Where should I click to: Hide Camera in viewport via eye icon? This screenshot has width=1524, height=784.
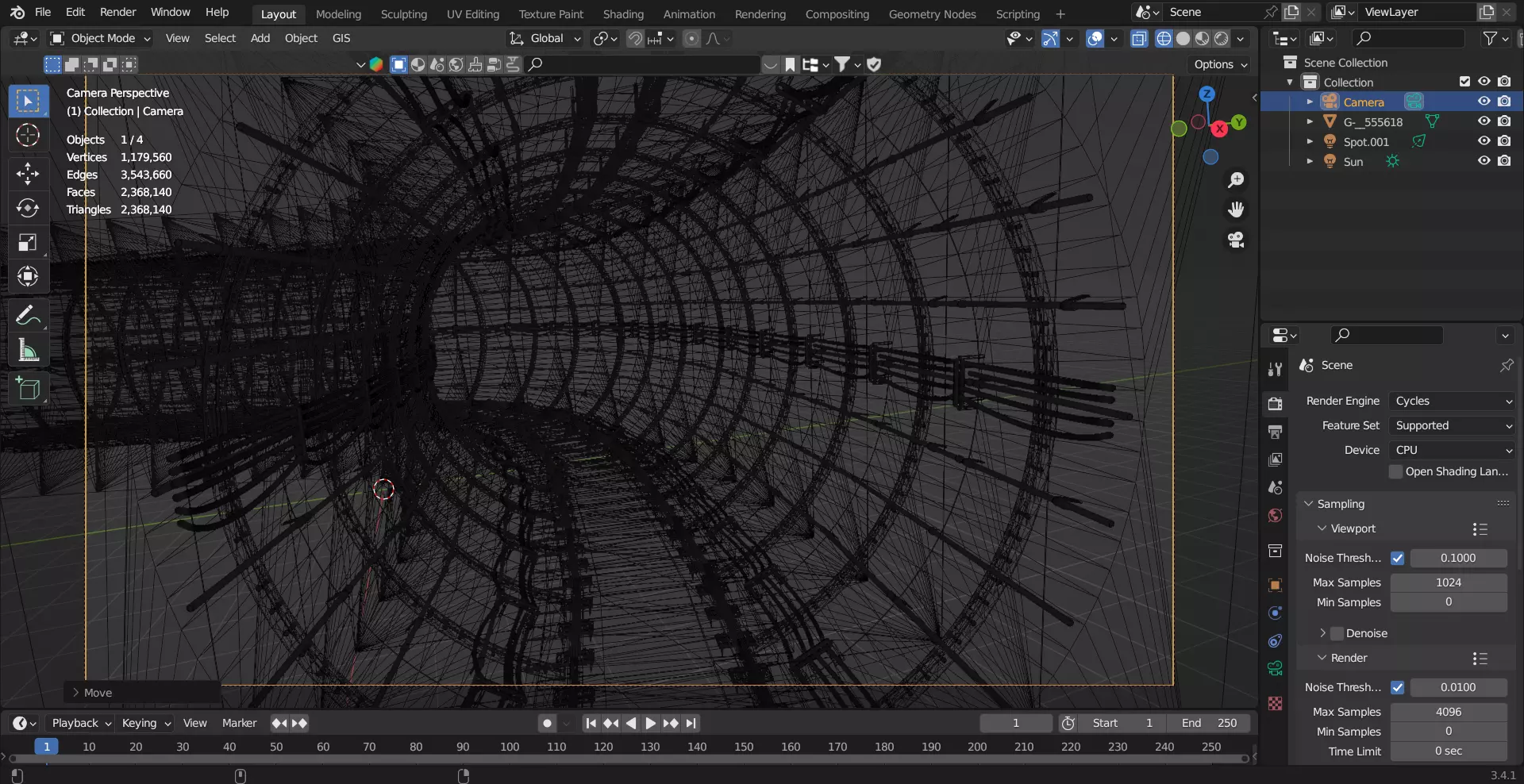tap(1484, 102)
